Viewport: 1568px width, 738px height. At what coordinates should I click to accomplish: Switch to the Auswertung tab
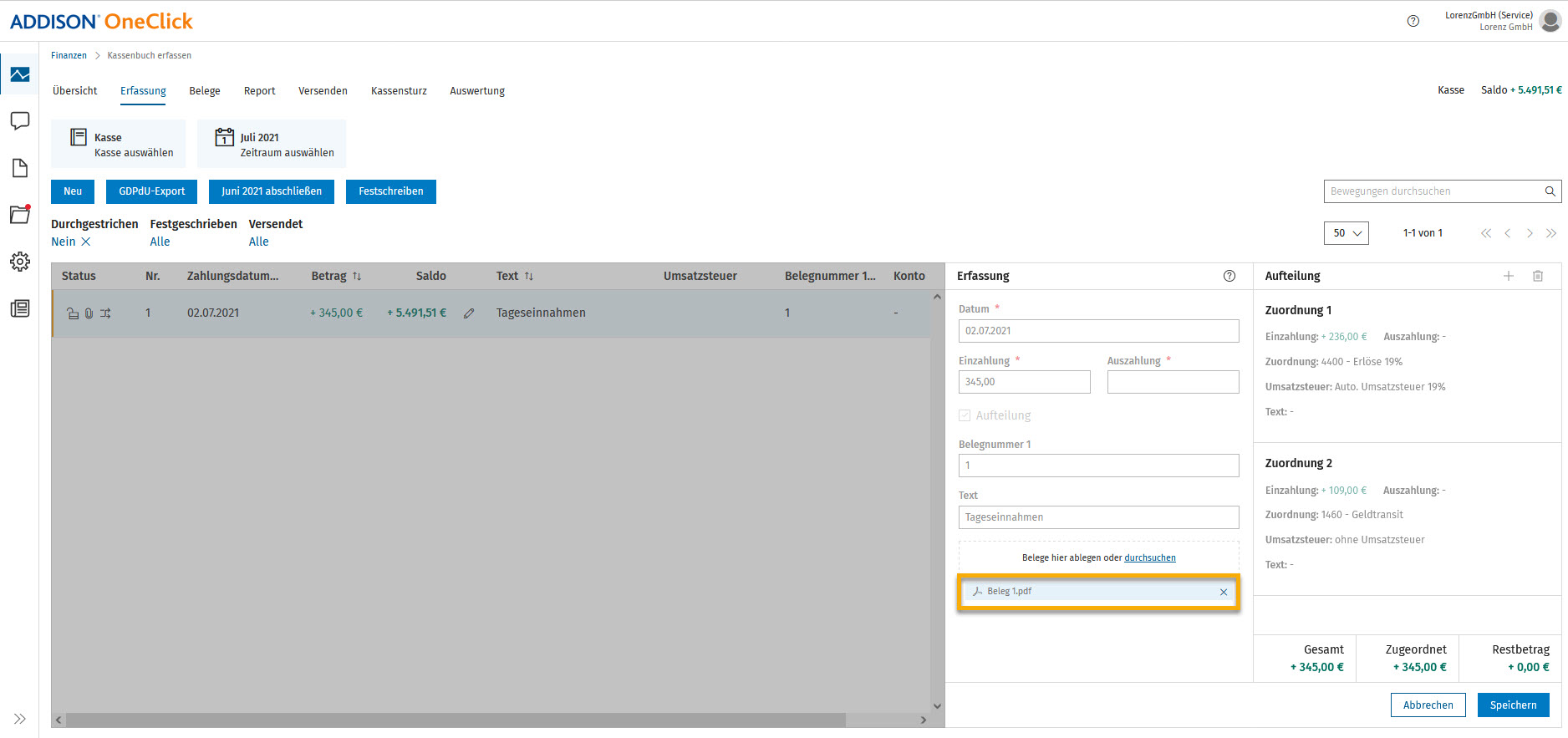477,91
